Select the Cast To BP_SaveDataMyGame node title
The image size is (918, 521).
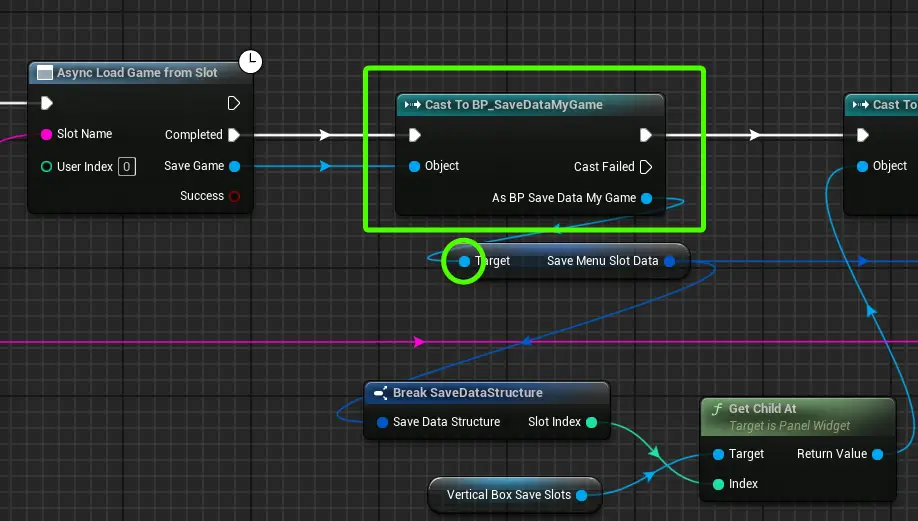[x=513, y=105]
